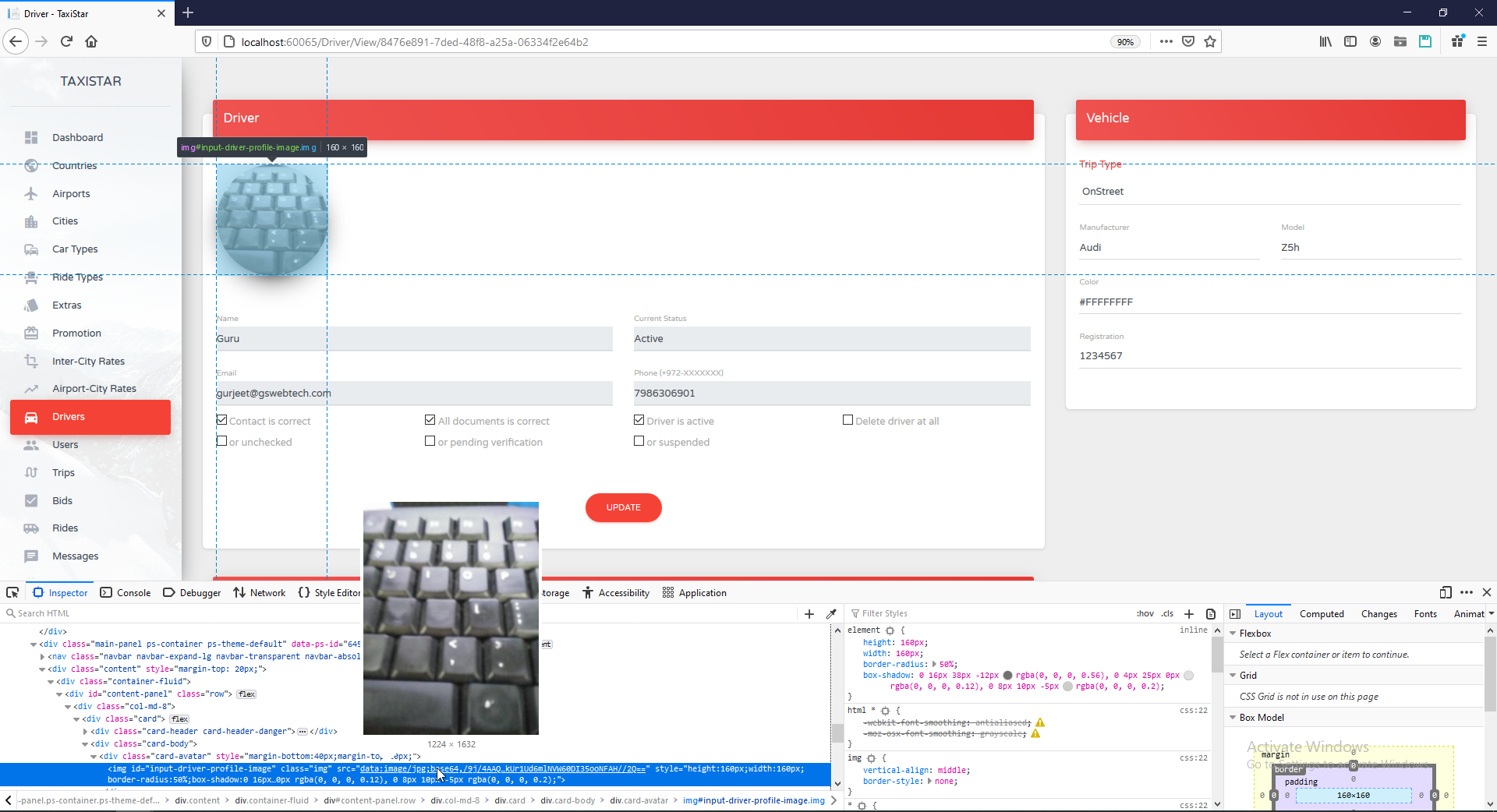This screenshot has width=1497, height=812.
Task: Open the Dashboard sidebar icon
Action: [x=31, y=138]
